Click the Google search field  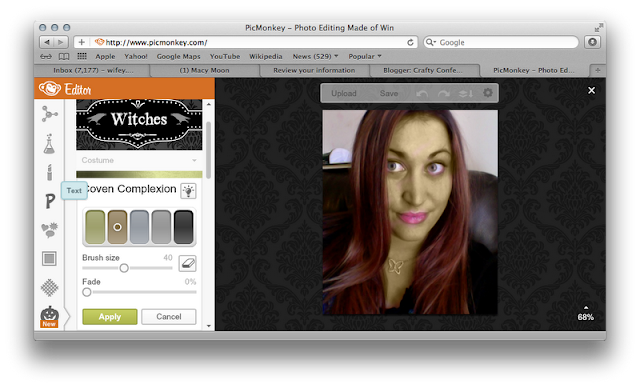pos(501,42)
